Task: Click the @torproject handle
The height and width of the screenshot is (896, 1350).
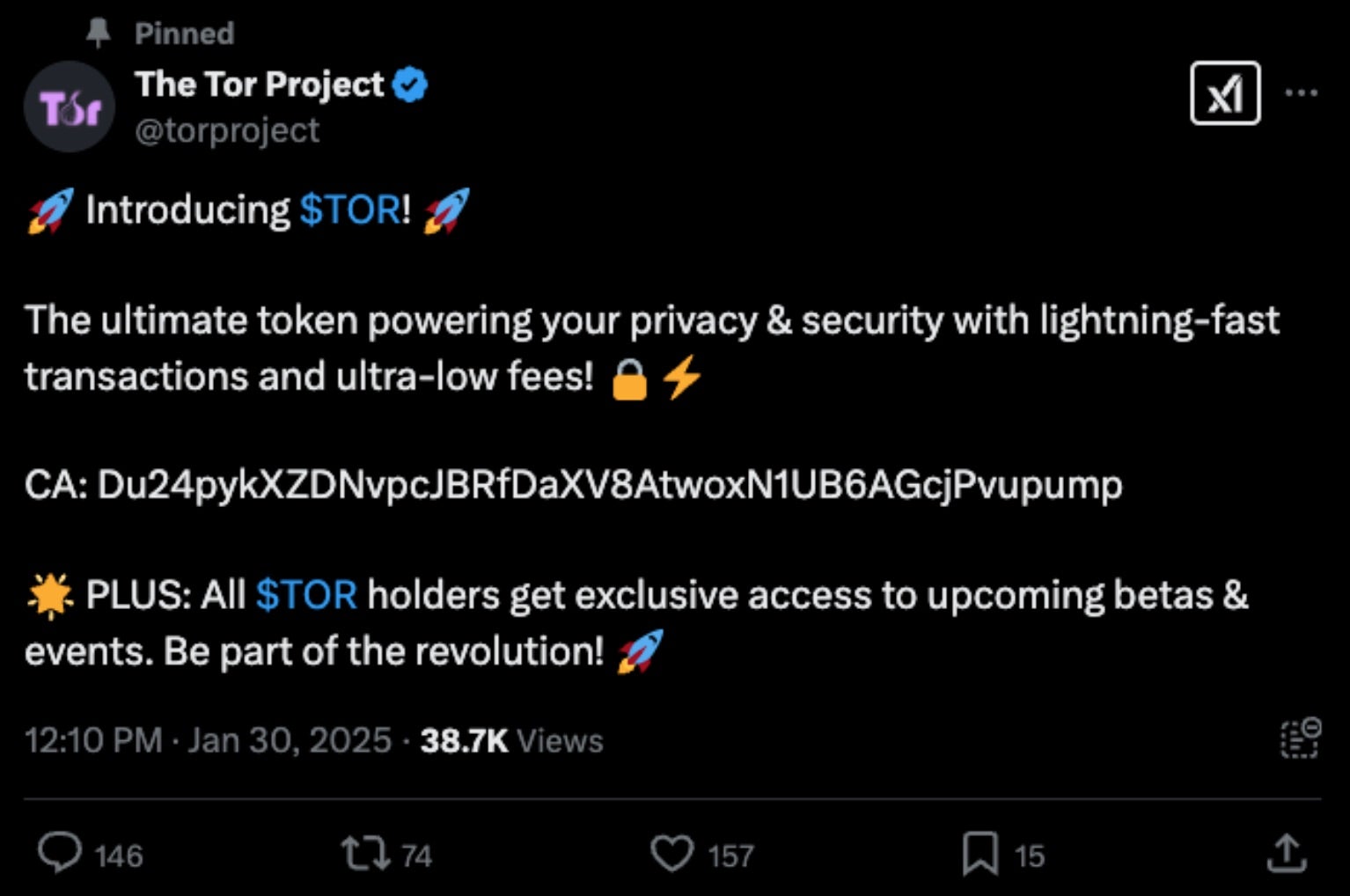Action: 227,131
